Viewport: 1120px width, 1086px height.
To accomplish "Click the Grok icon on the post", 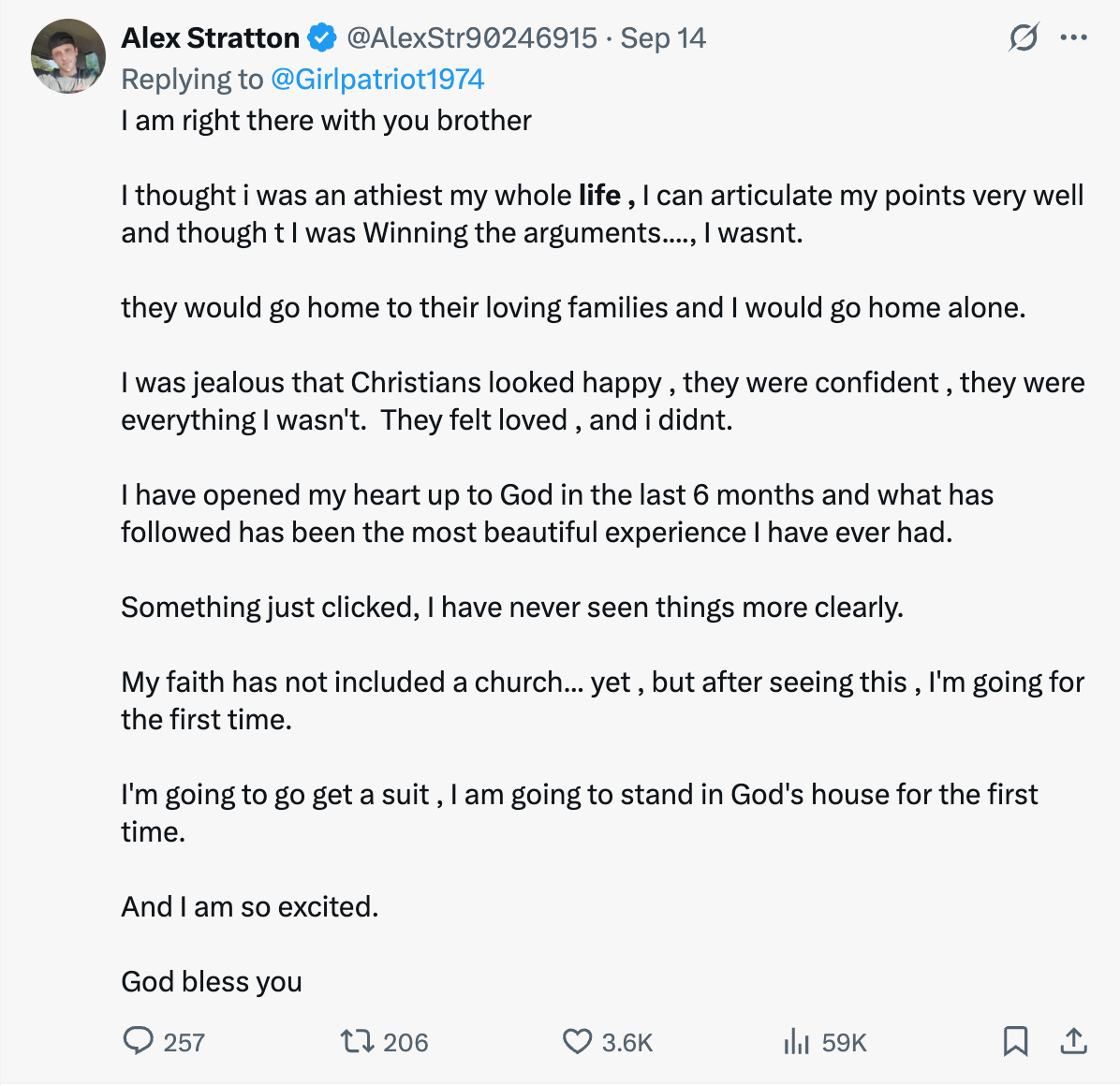I will [x=1024, y=38].
